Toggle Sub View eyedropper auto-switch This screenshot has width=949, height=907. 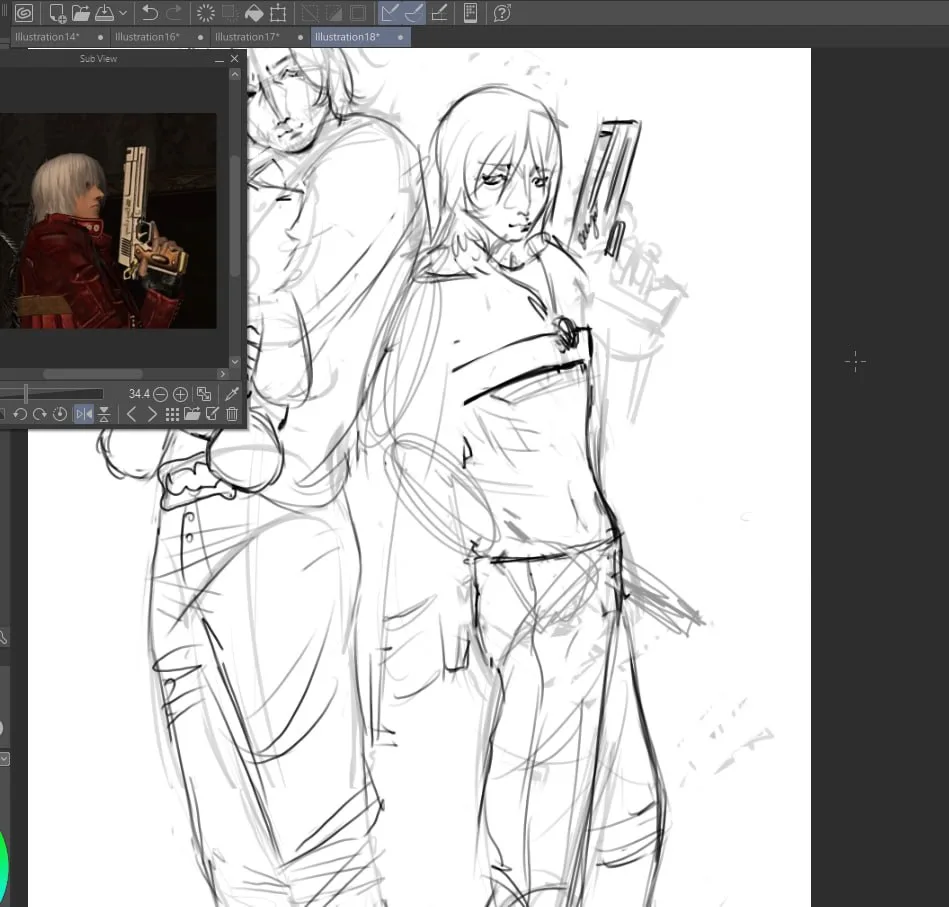pyautogui.click(x=232, y=395)
